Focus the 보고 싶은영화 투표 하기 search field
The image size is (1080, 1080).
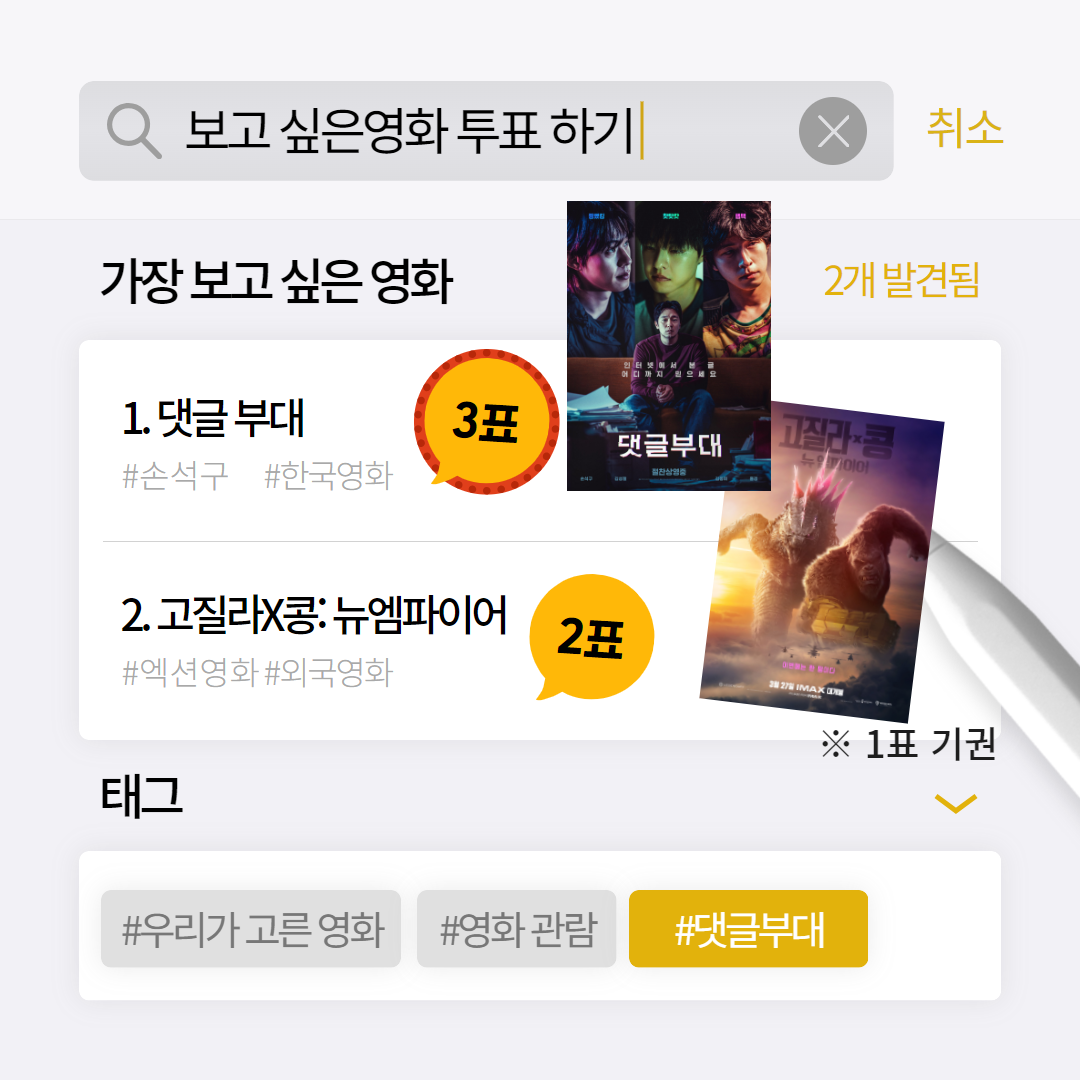pyautogui.click(x=486, y=131)
